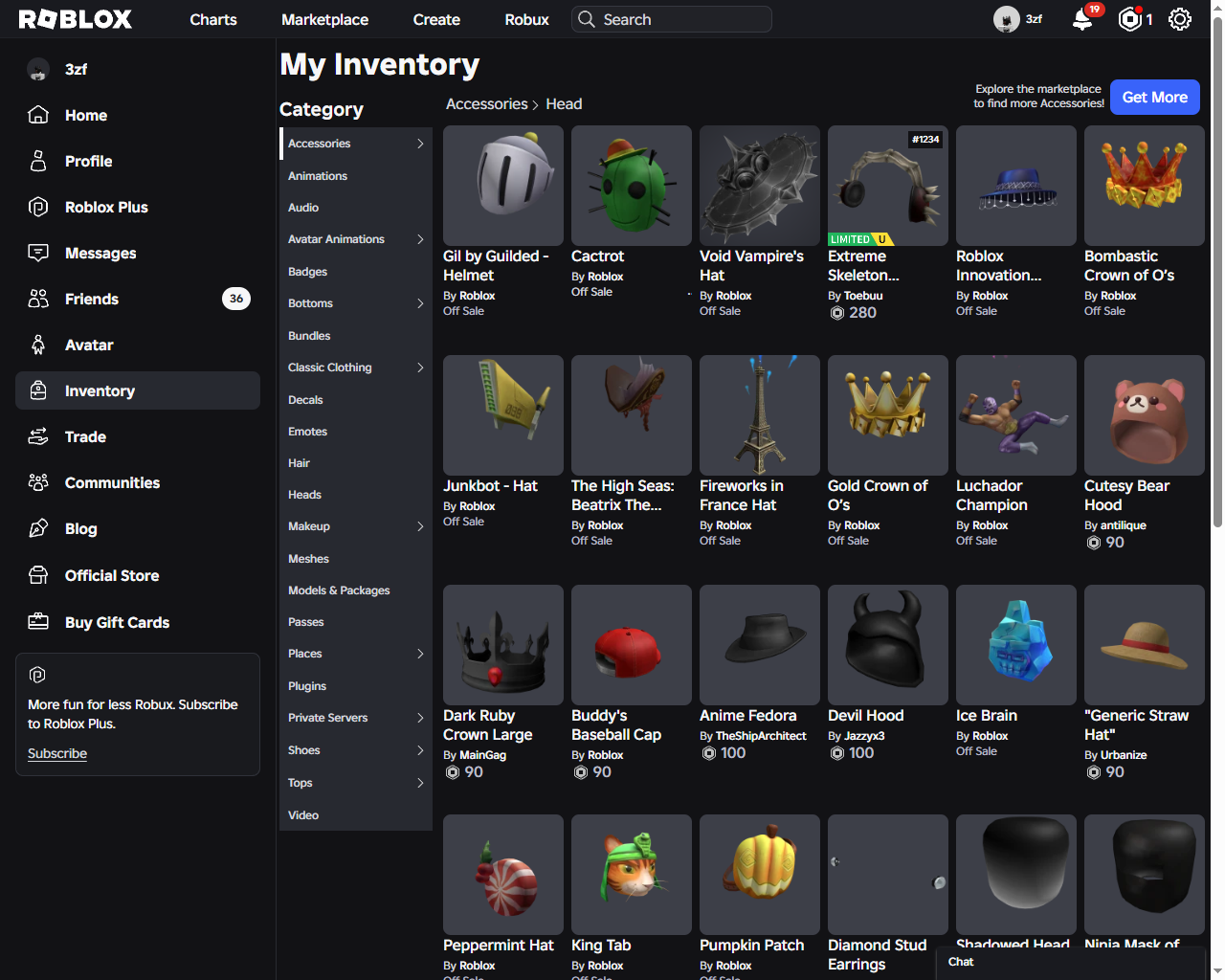This screenshot has width=1225, height=980.
Task: Open the Marketplace tab
Action: click(324, 19)
